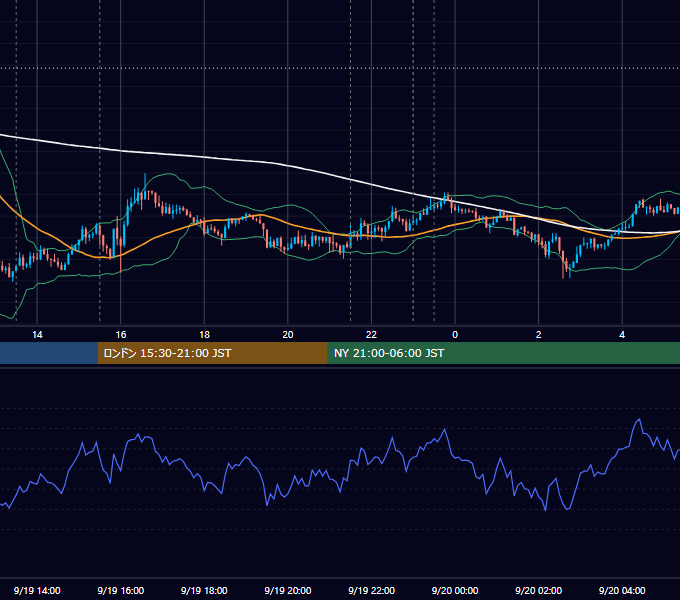Click the 16 hour label on price chart axis
This screenshot has height=600, width=680.
121,335
